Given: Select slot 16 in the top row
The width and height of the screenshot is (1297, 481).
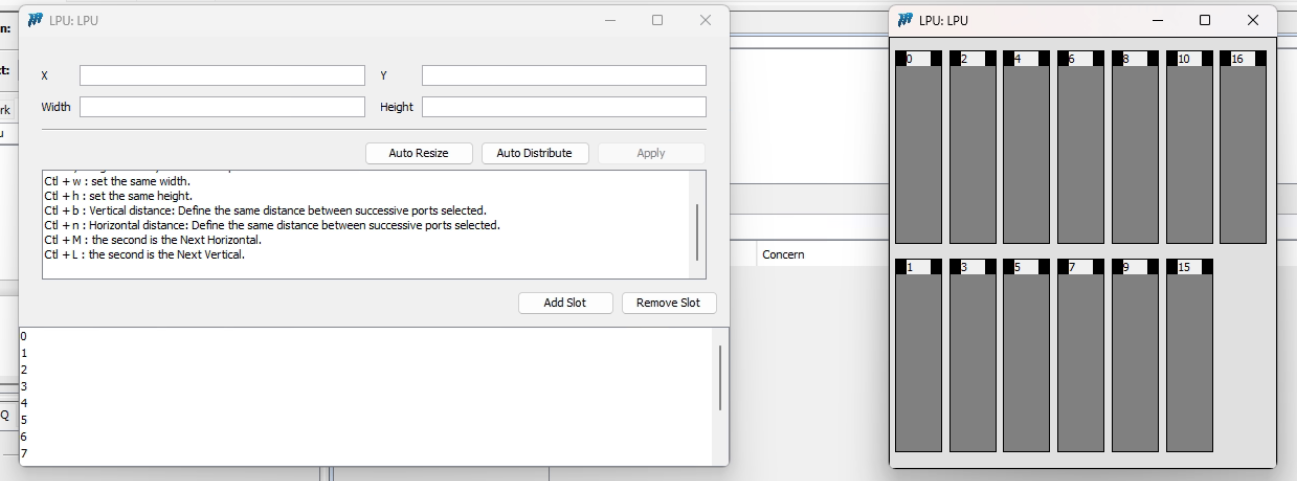Looking at the screenshot, I should [1243, 150].
